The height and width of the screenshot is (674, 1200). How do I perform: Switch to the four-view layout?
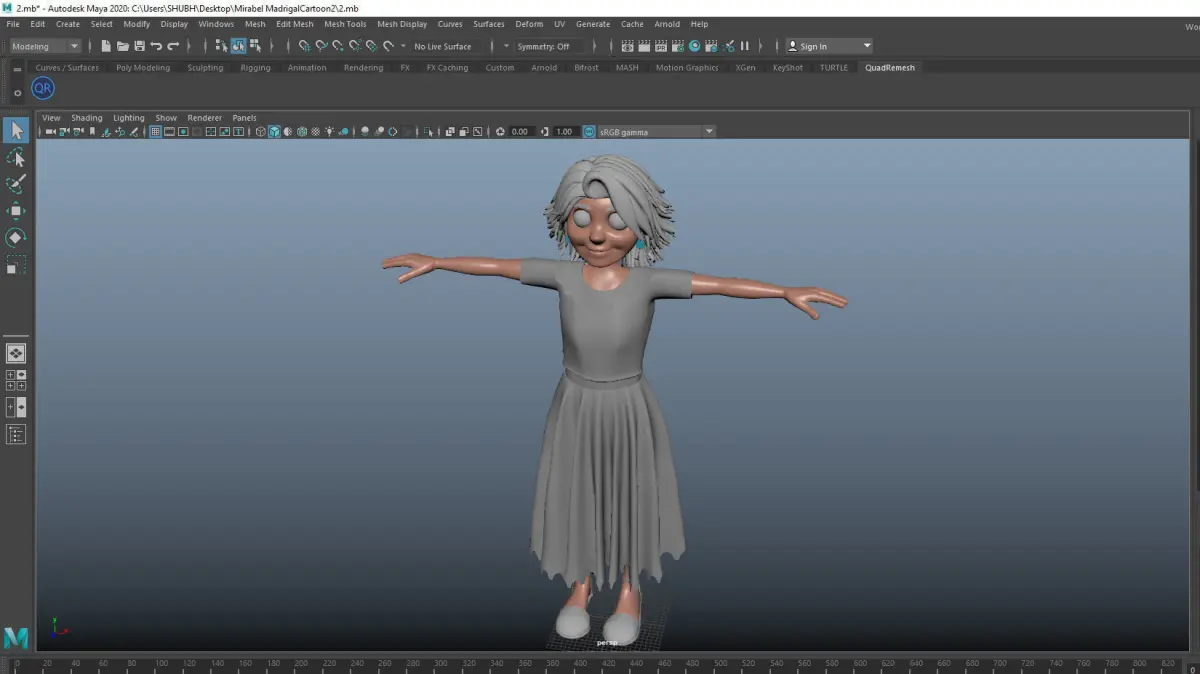pos(16,380)
